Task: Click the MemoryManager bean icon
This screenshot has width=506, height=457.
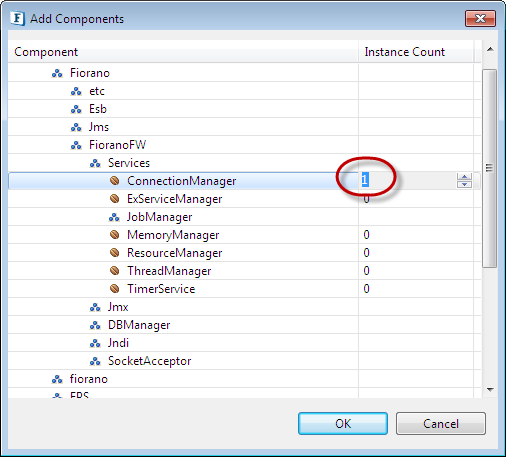Action: click(114, 235)
